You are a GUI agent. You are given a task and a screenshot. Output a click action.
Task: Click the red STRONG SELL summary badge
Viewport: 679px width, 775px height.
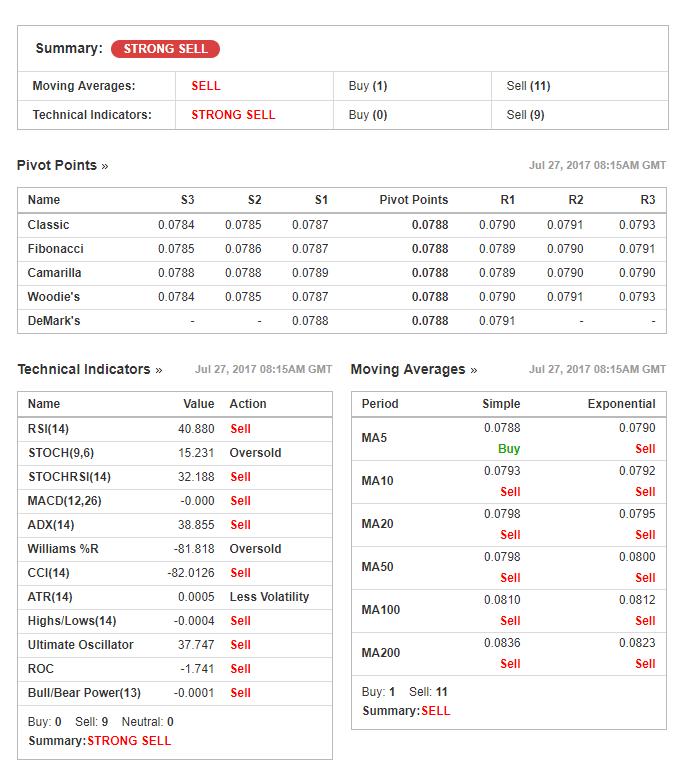[165, 49]
